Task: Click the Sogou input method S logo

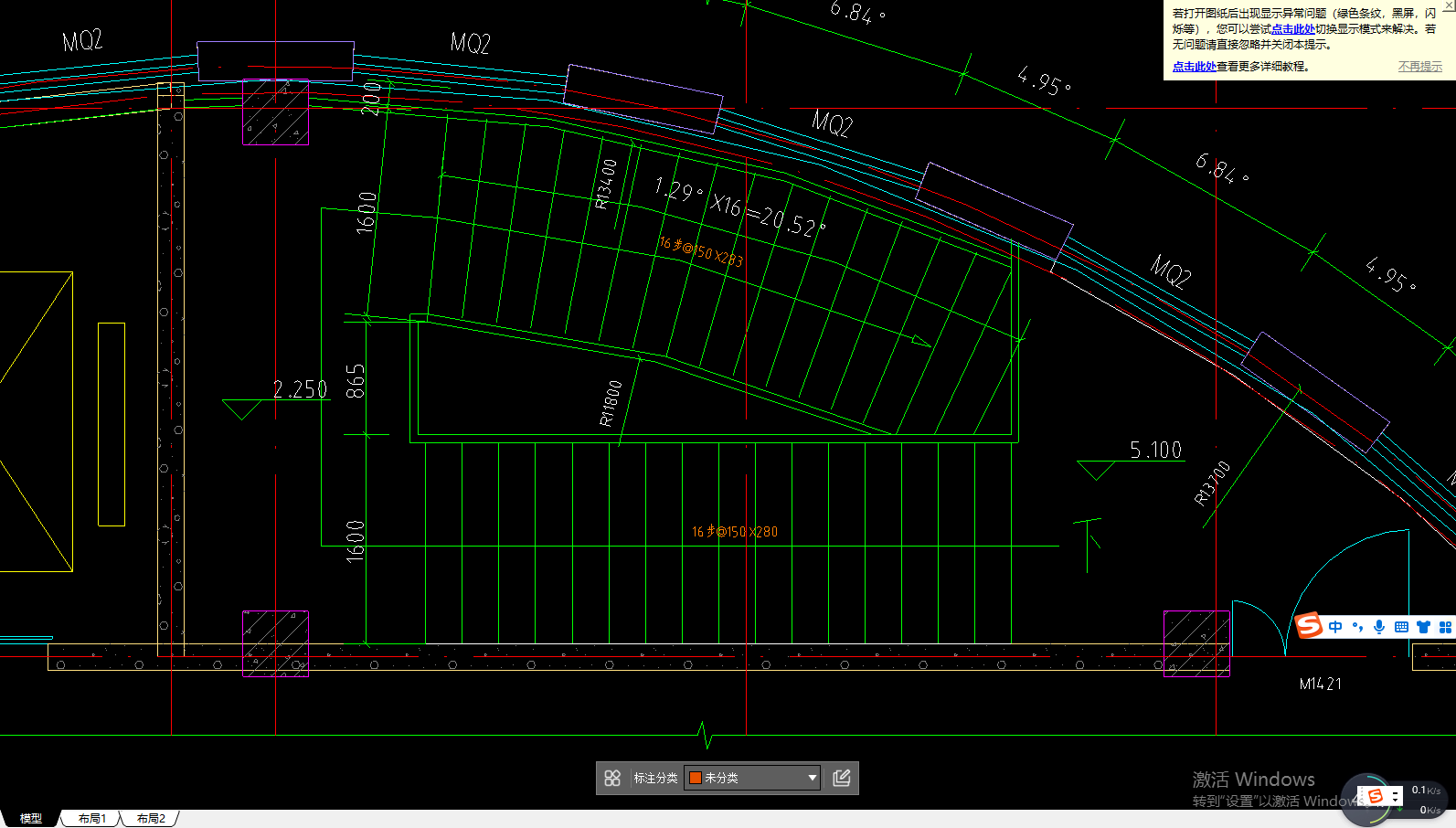Action: pyautogui.click(x=1310, y=626)
